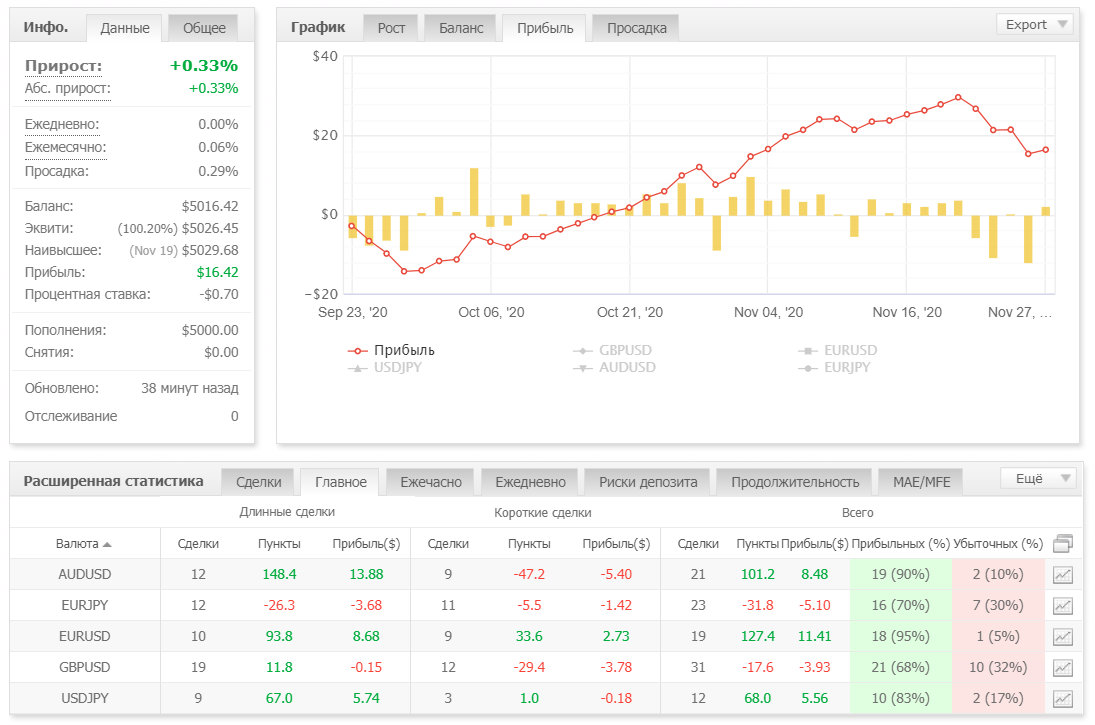The width and height of the screenshot is (1095, 725).
Task: Select the USDJPY currency cell
Action: click(x=84, y=698)
